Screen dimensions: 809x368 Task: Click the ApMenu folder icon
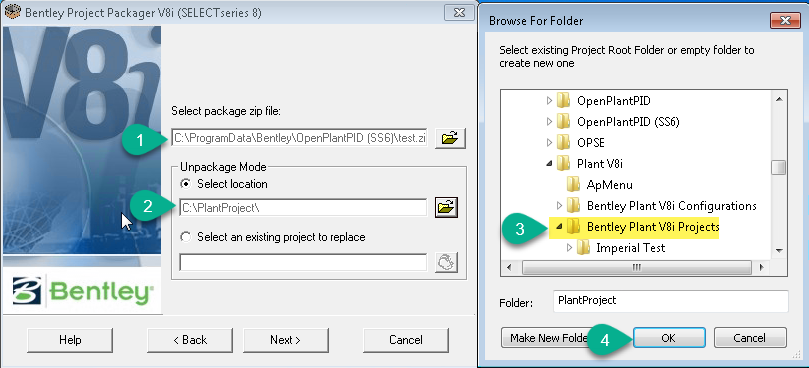coord(573,184)
